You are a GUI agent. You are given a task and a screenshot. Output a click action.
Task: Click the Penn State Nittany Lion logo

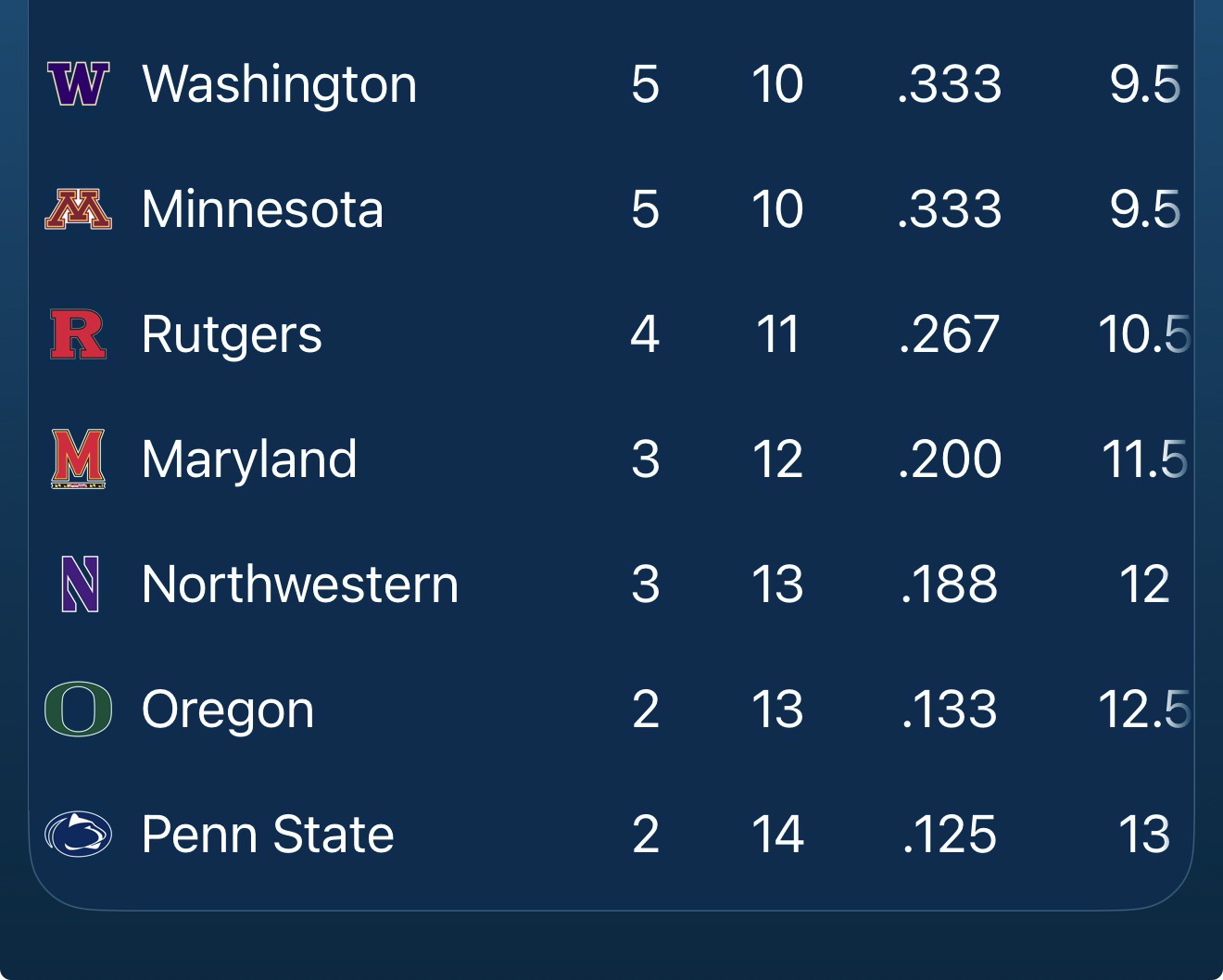78,834
